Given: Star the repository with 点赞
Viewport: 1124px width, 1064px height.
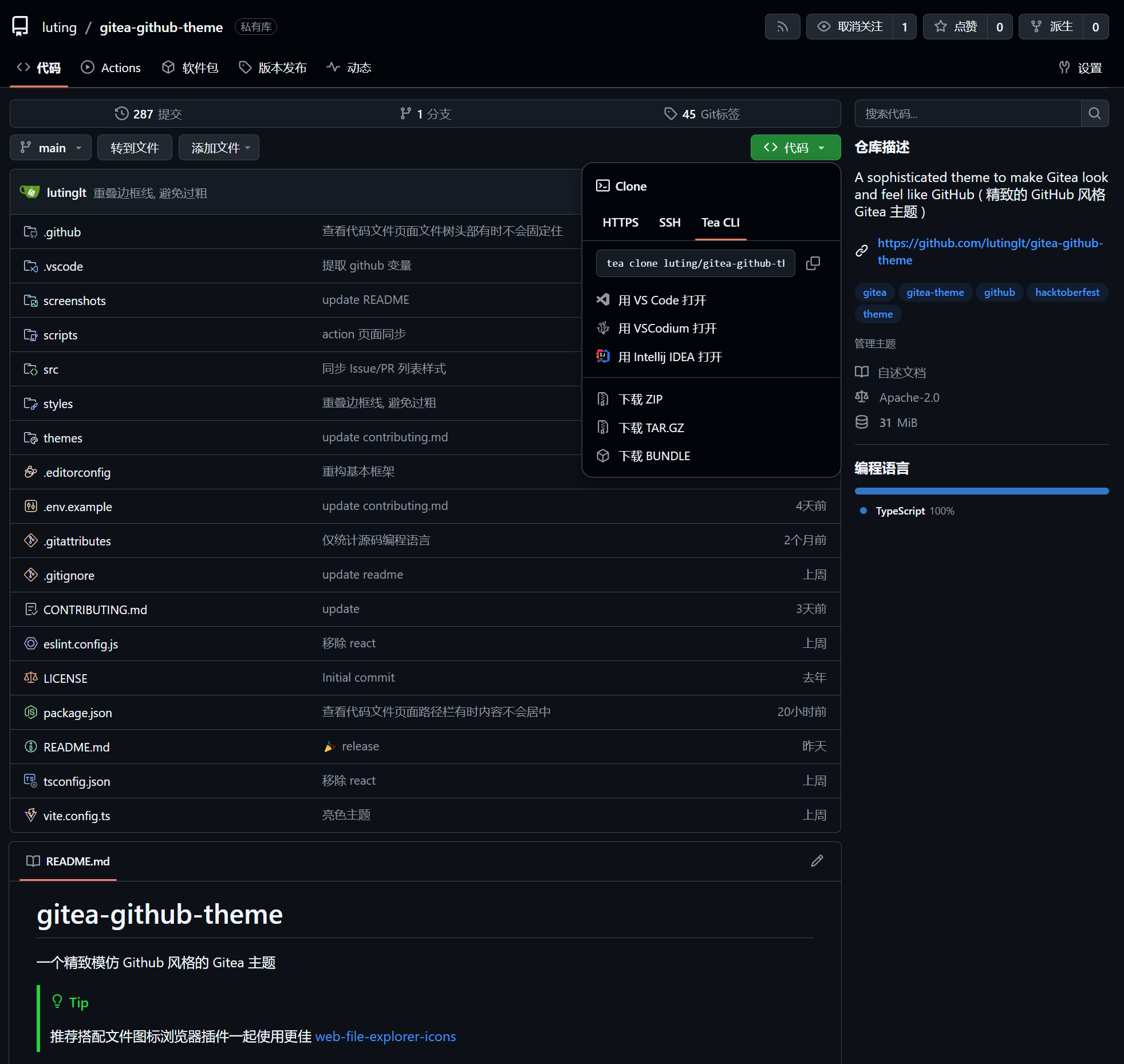Looking at the screenshot, I should coord(956,27).
